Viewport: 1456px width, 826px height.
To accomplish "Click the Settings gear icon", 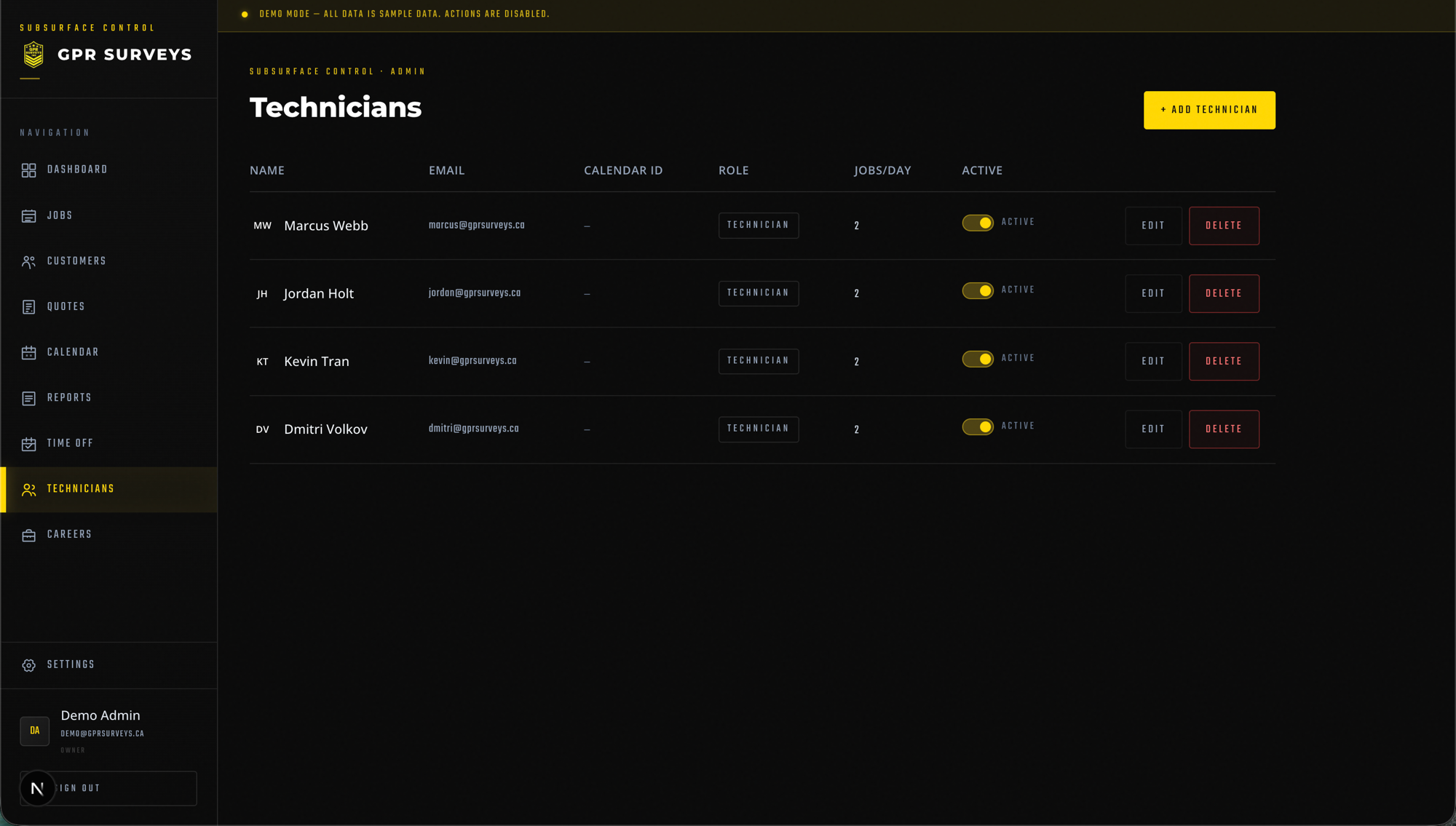I will tap(28, 666).
